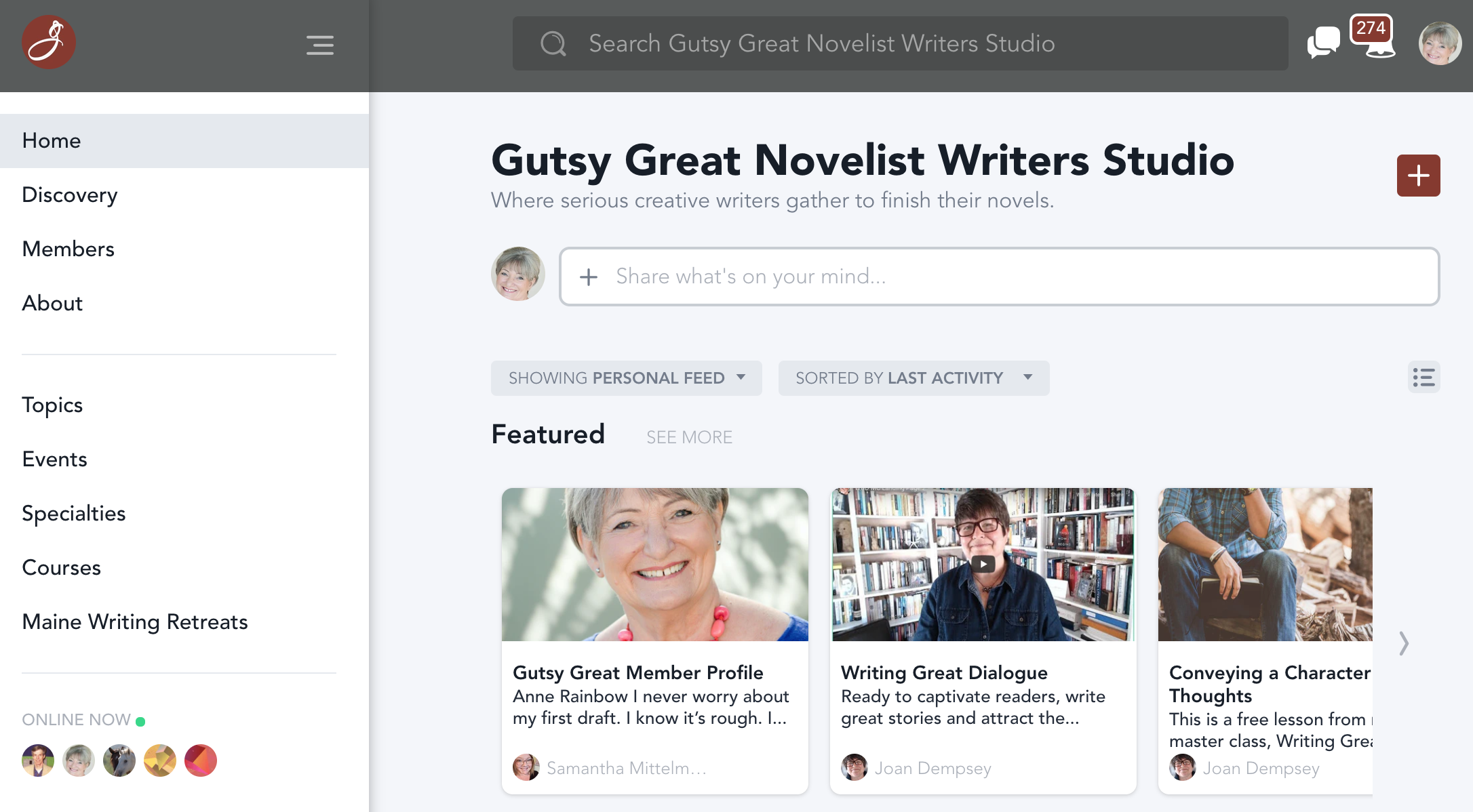The width and height of the screenshot is (1473, 812).
Task: Click plus icon in share box
Action: click(589, 277)
